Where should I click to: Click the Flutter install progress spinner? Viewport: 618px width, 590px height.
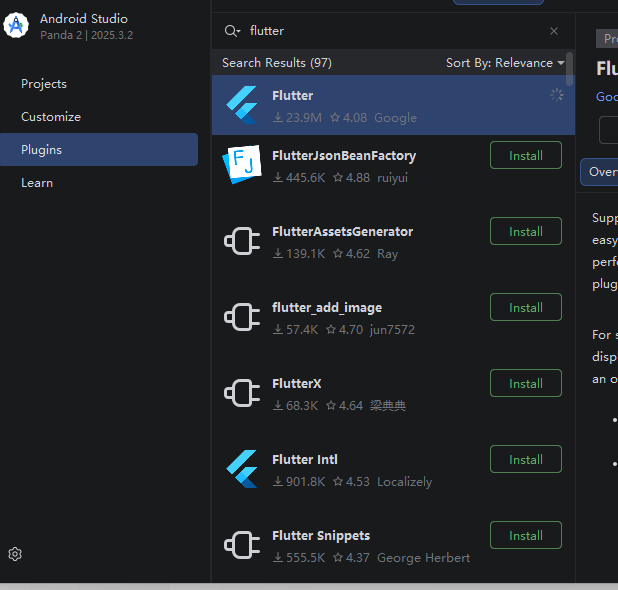557,95
